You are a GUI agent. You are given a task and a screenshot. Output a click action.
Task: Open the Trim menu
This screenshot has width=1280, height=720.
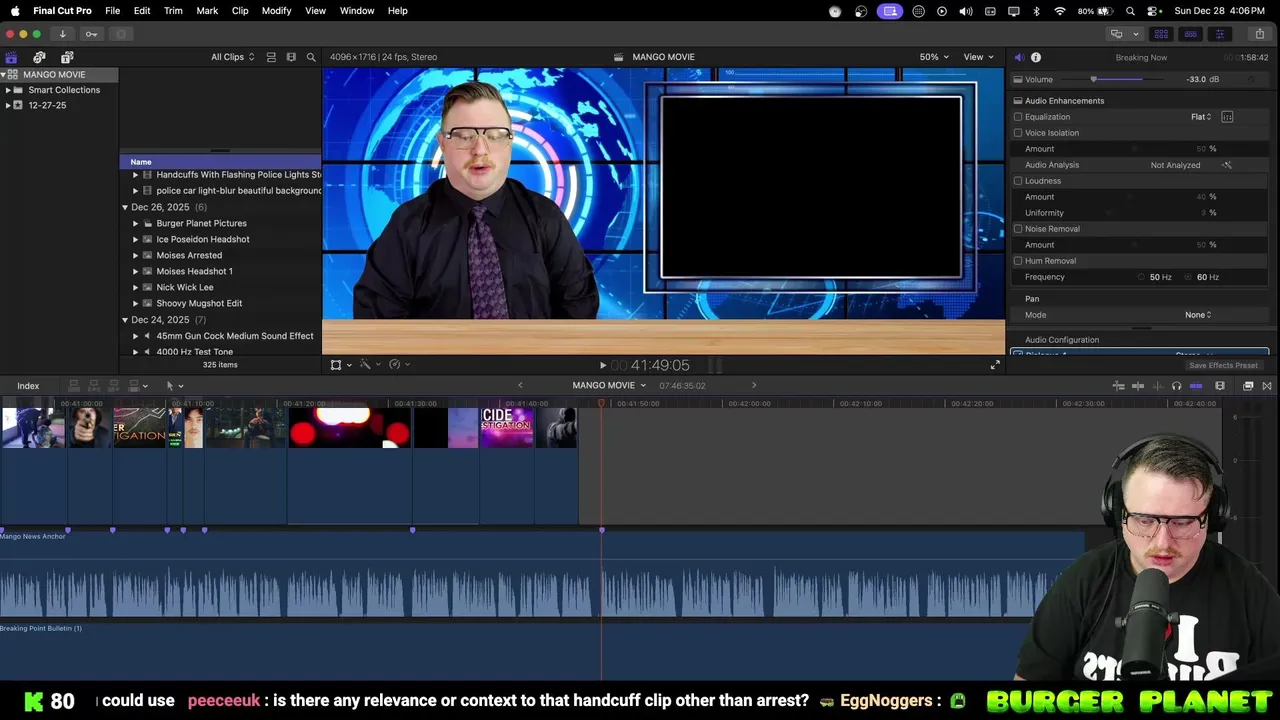coord(173,11)
